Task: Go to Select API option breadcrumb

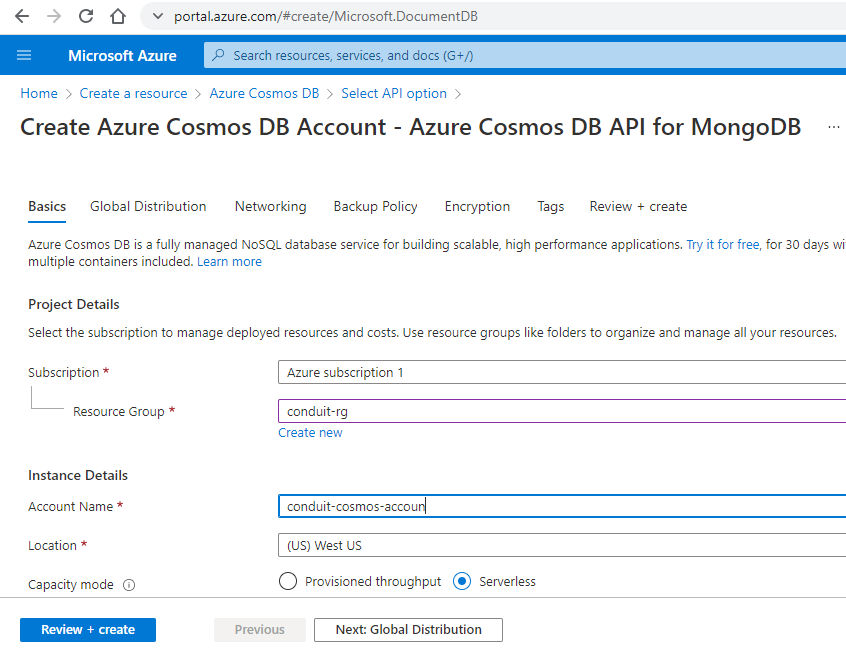Action: [x=394, y=93]
